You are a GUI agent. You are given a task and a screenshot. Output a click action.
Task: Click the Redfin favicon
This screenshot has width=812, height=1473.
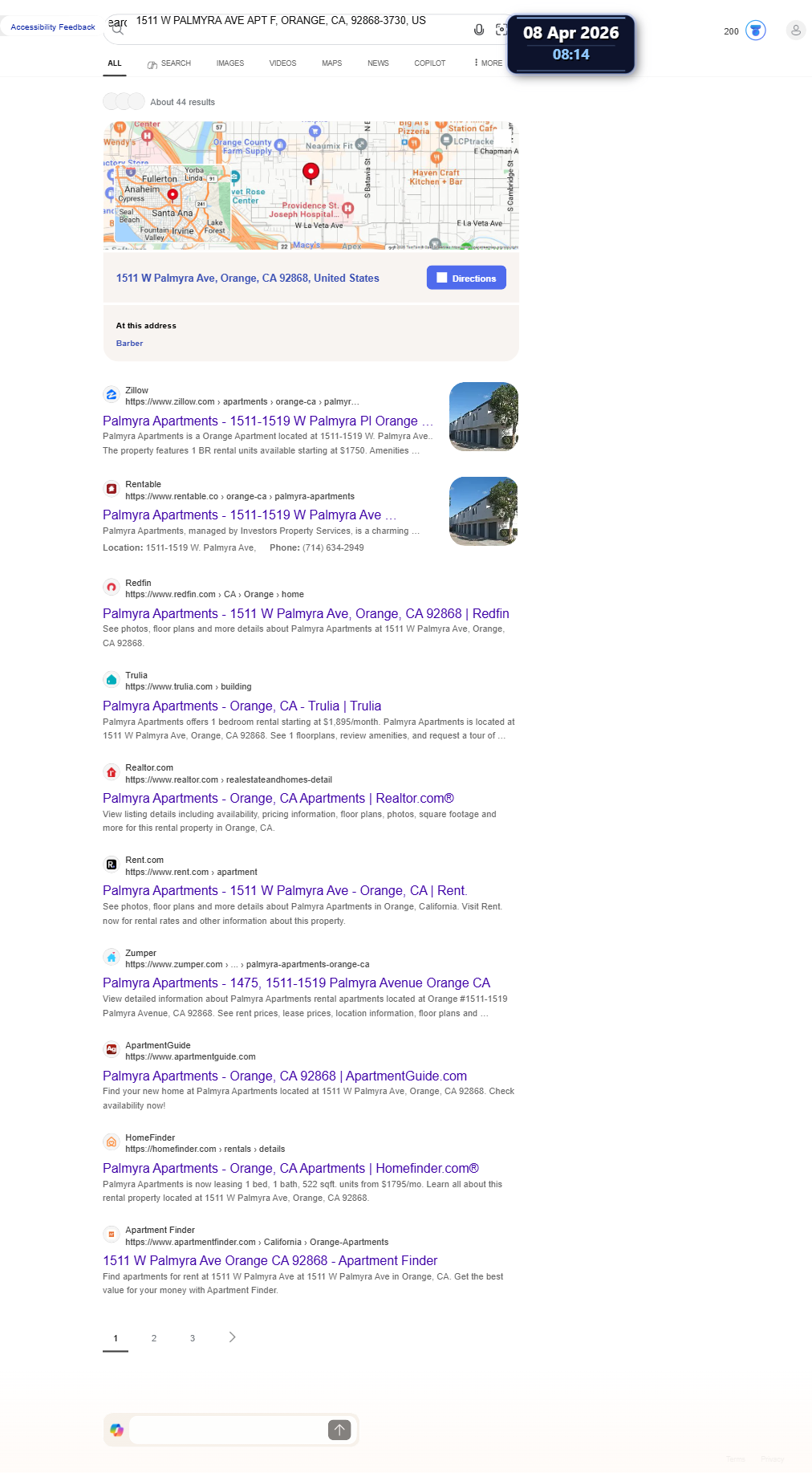pos(112,588)
